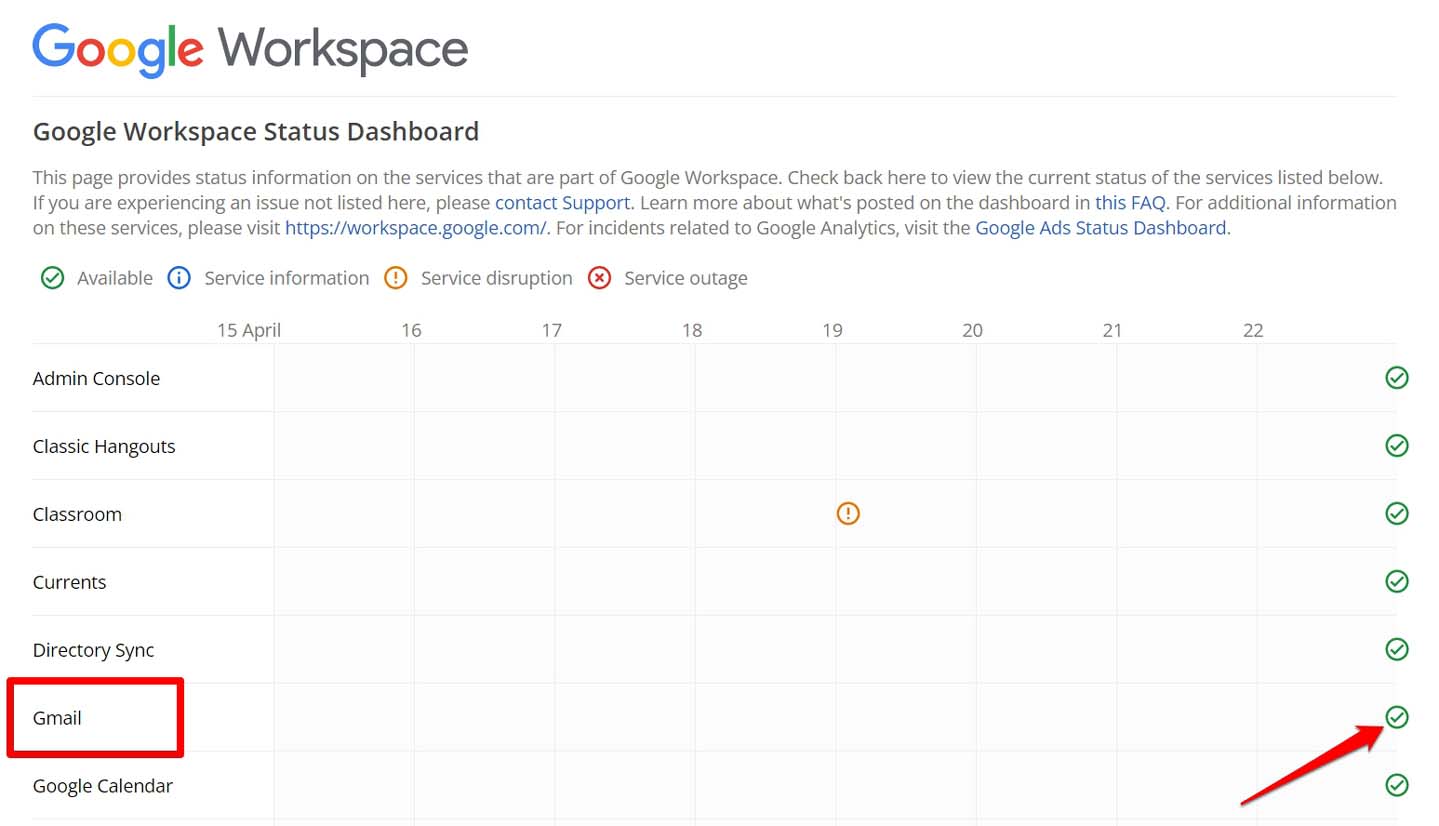Open the this FAQ link

click(1130, 202)
